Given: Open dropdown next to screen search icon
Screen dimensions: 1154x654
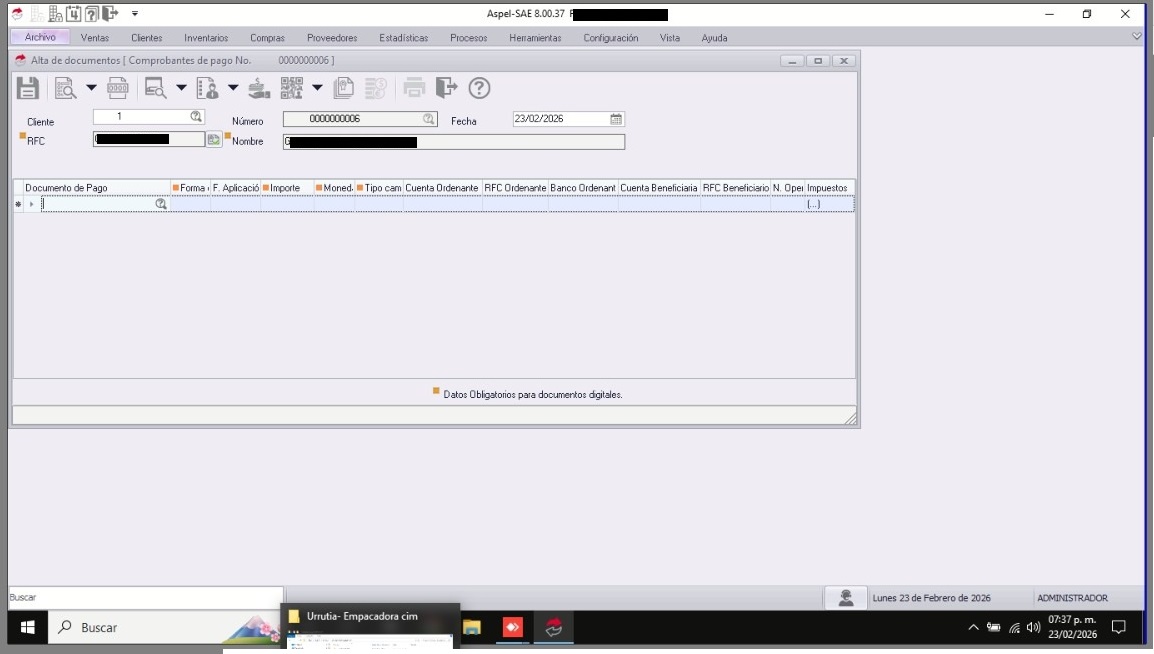Looking at the screenshot, I should pos(181,88).
